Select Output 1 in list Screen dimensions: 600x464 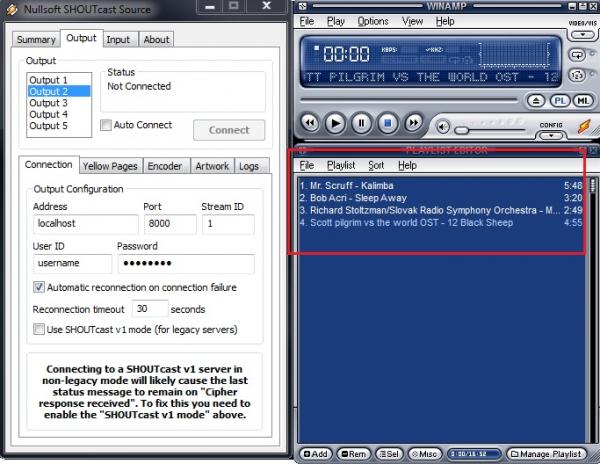click(x=59, y=80)
